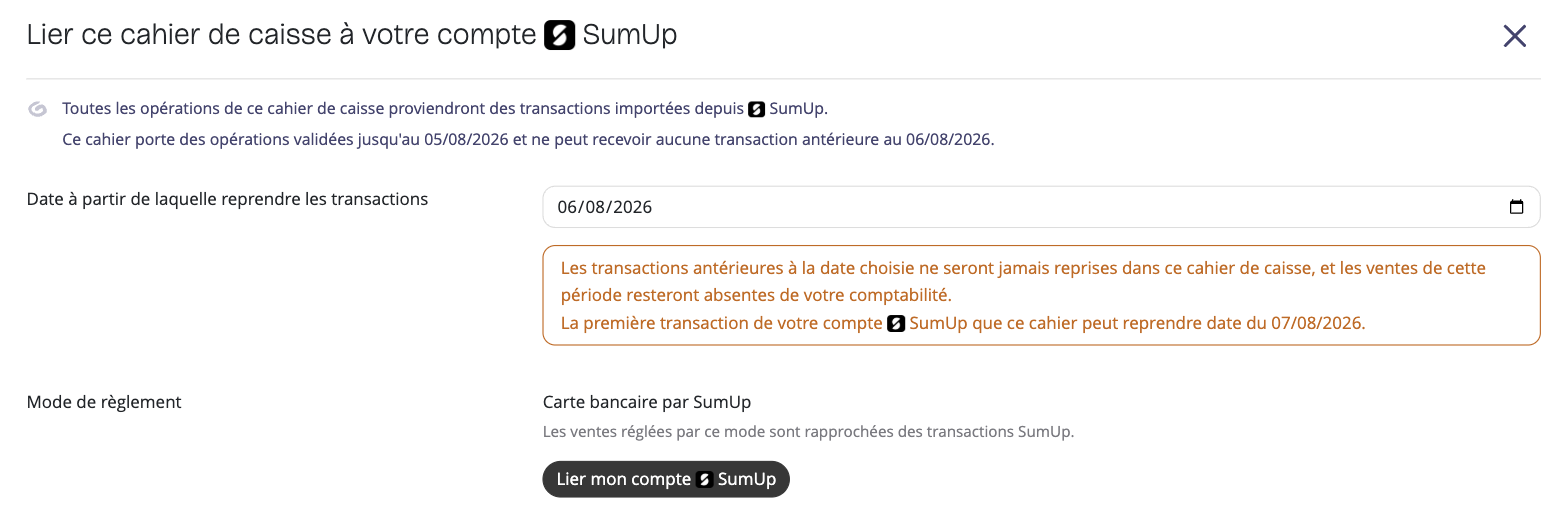Click the line "Ce cahier porte des opérations validées"
Viewport: 1568px width, 521px height.
point(528,139)
